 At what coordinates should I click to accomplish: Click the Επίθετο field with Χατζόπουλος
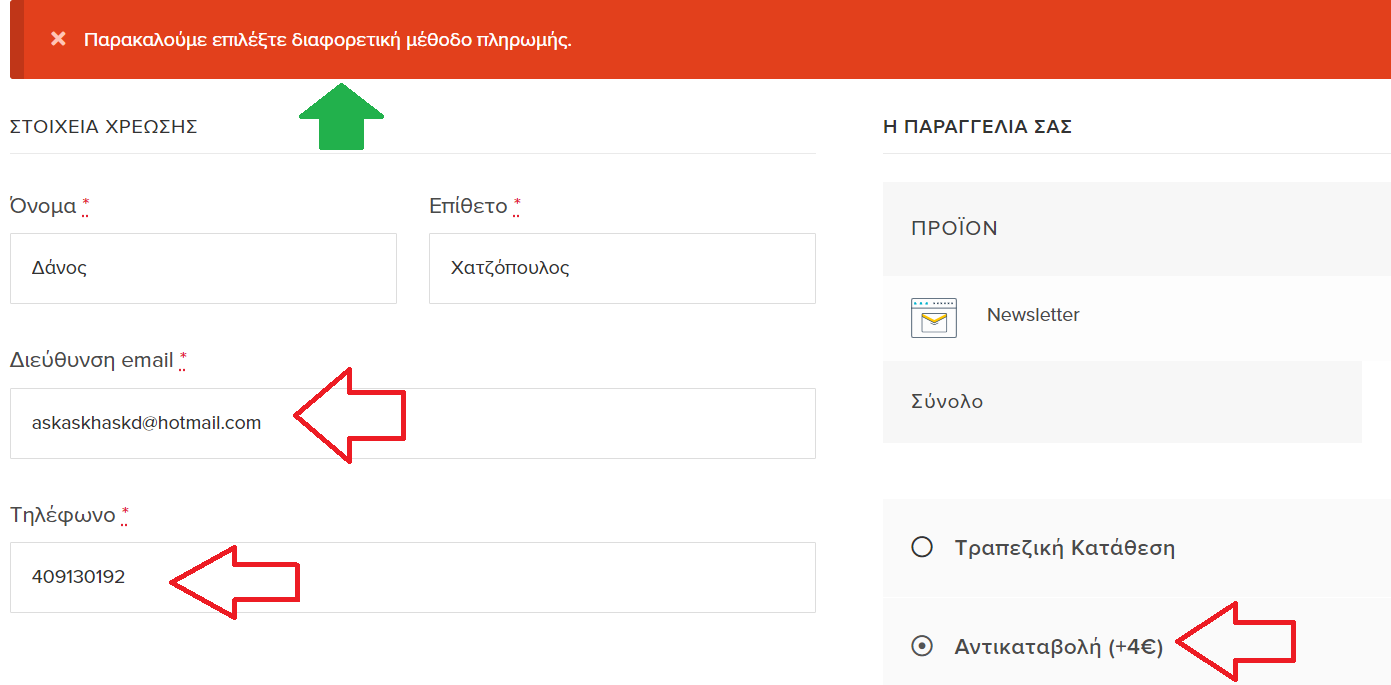tap(621, 268)
